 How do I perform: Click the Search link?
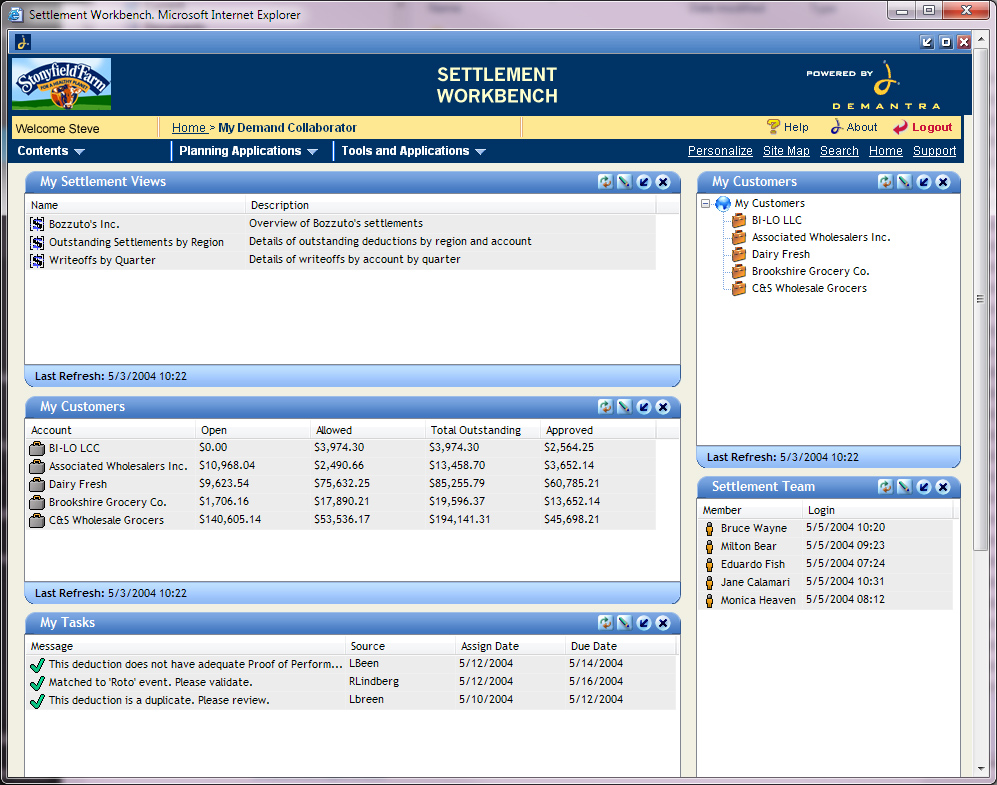pyautogui.click(x=839, y=151)
